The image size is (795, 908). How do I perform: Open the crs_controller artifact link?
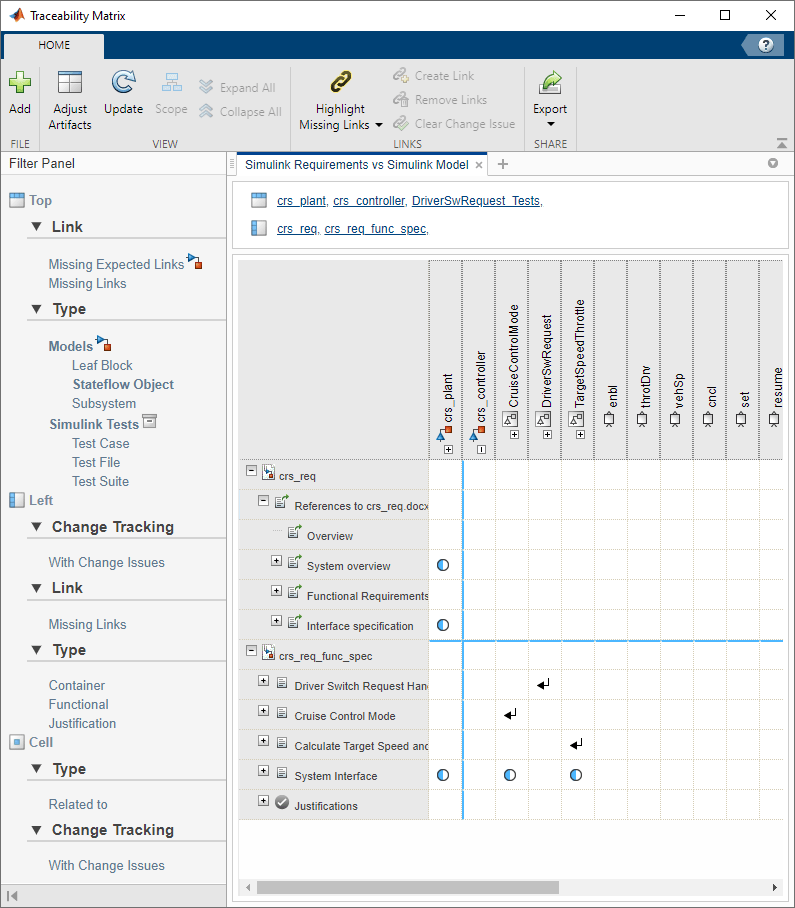(369, 200)
